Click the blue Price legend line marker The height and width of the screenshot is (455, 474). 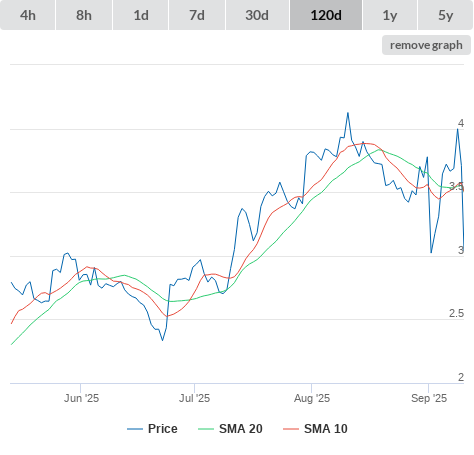135,429
